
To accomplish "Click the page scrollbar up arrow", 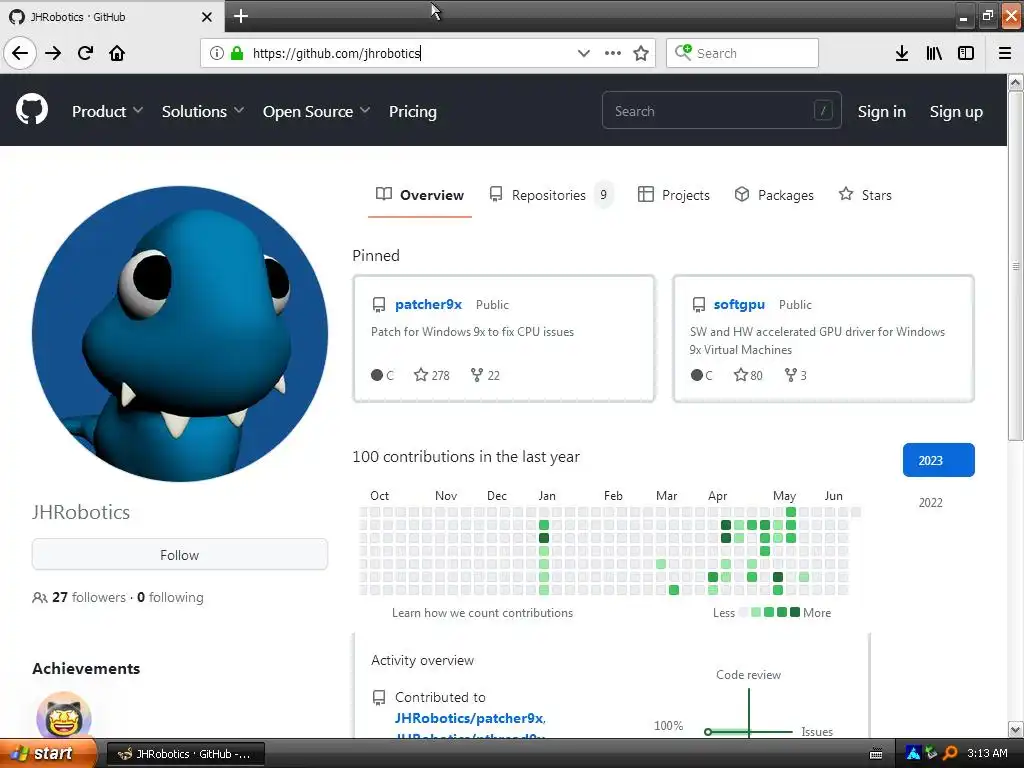I will coord(1016,82).
